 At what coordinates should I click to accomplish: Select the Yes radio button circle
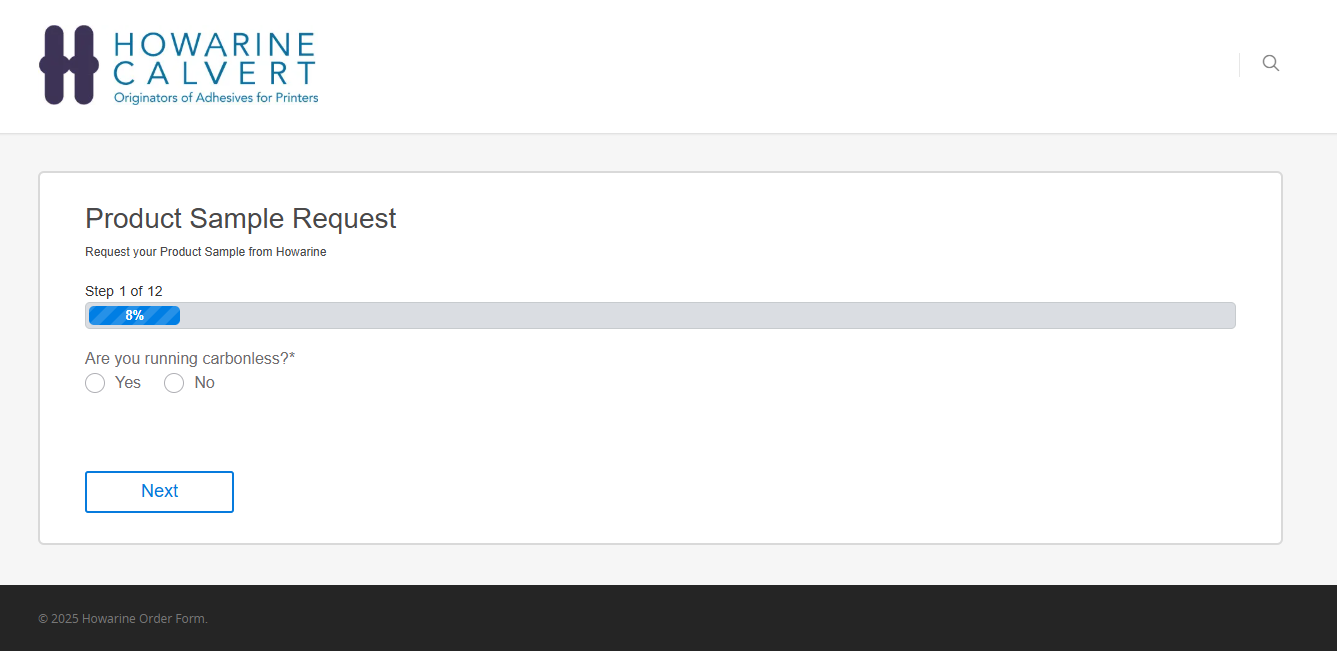(95, 383)
